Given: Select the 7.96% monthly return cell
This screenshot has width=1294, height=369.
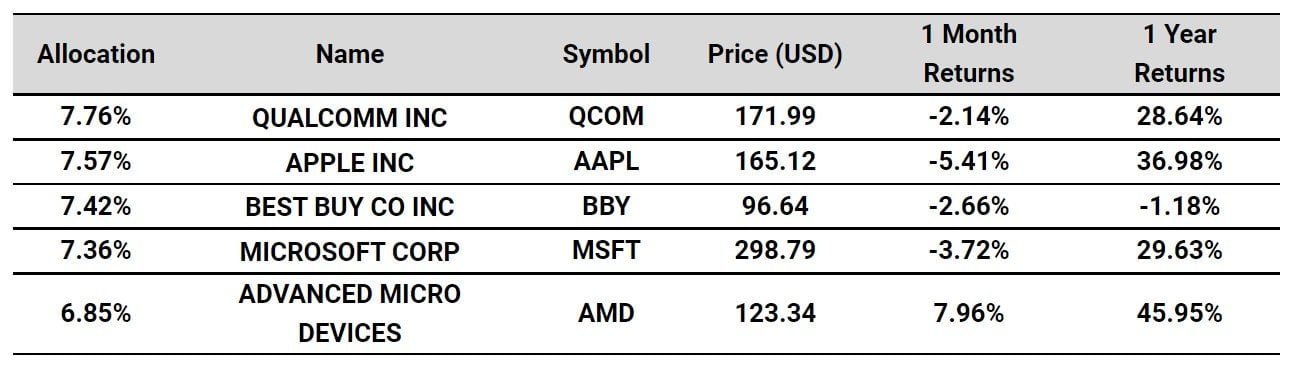Looking at the screenshot, I should [x=968, y=313].
